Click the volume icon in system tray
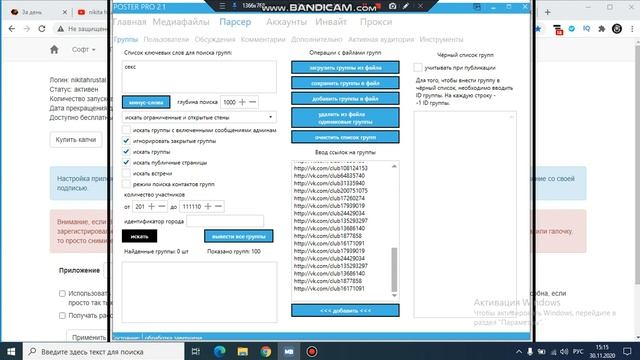This screenshot has height=360, width=640. (564, 351)
